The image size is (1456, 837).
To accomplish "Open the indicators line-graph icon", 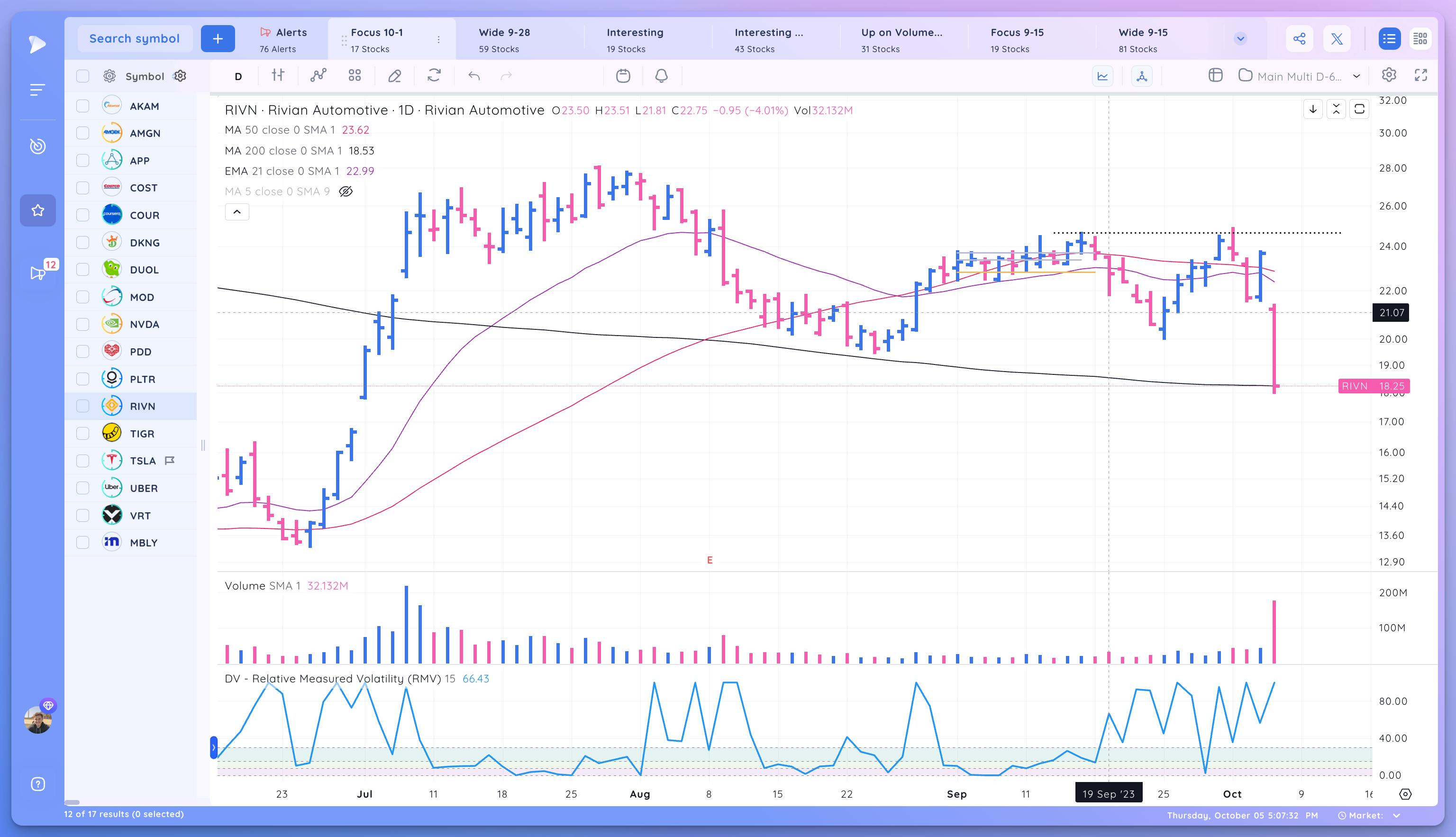I will click(x=318, y=75).
